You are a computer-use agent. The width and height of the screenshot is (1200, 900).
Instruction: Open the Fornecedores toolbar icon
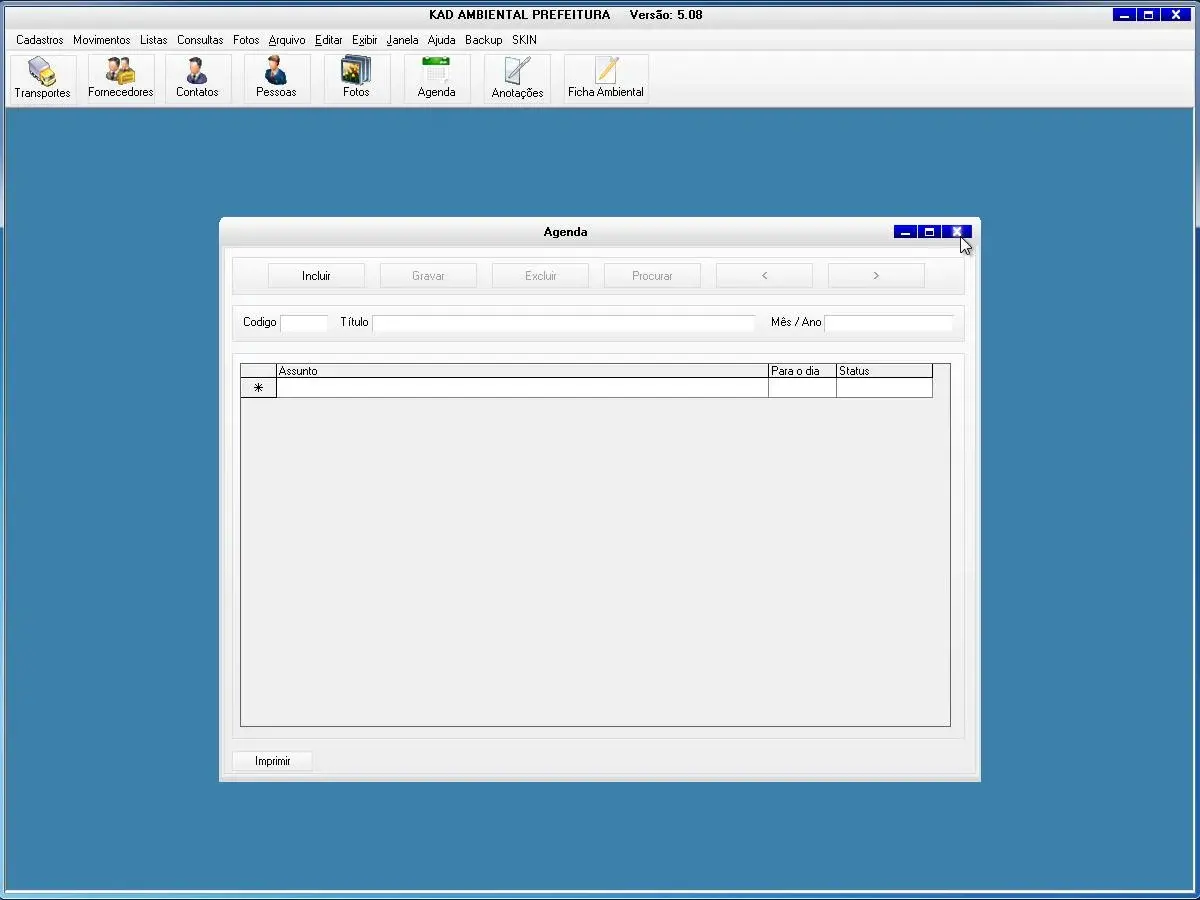point(121,79)
